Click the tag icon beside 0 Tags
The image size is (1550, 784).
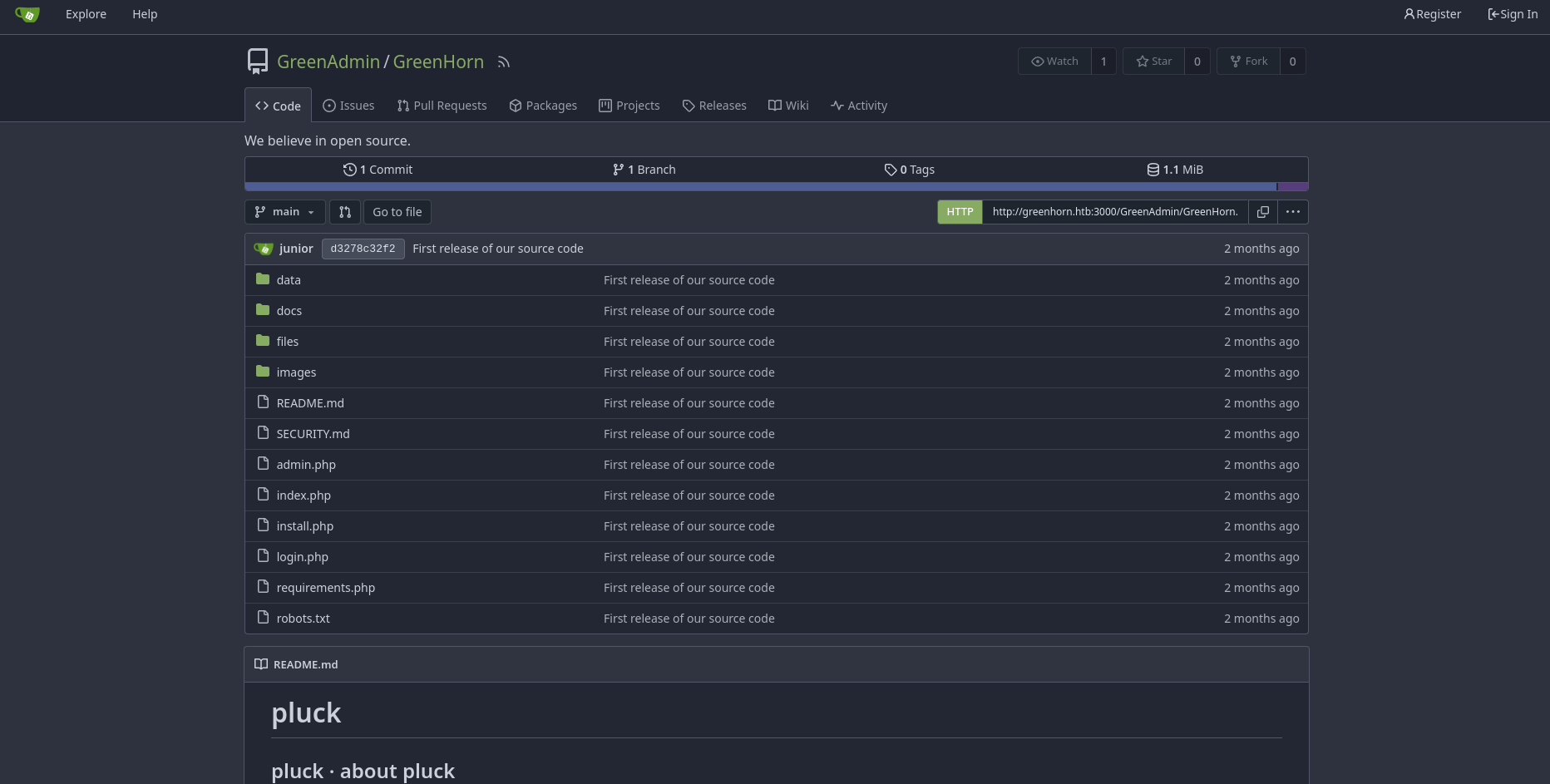[891, 170]
